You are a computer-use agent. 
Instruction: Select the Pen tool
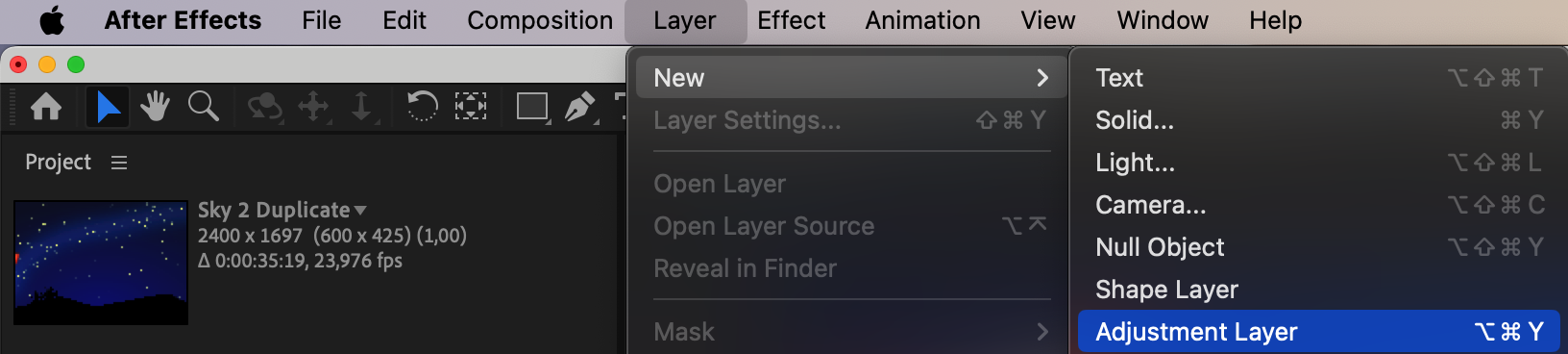click(x=580, y=107)
